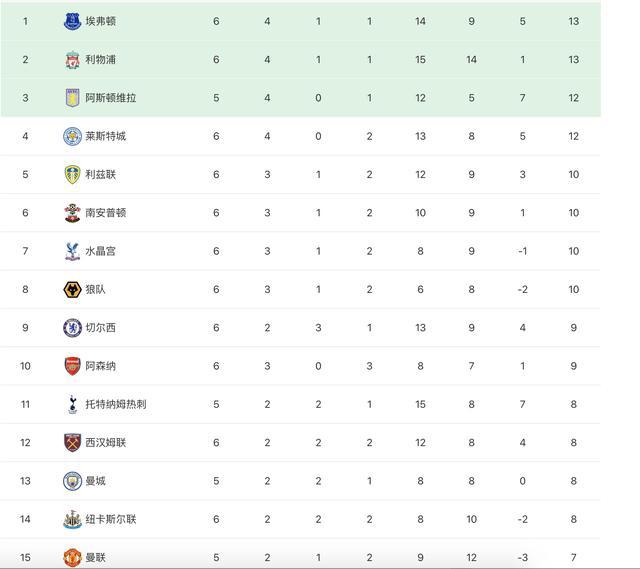Viewport: 640px width, 569px height.
Task: Click the points value for 莱斯特城 row
Action: click(x=573, y=136)
